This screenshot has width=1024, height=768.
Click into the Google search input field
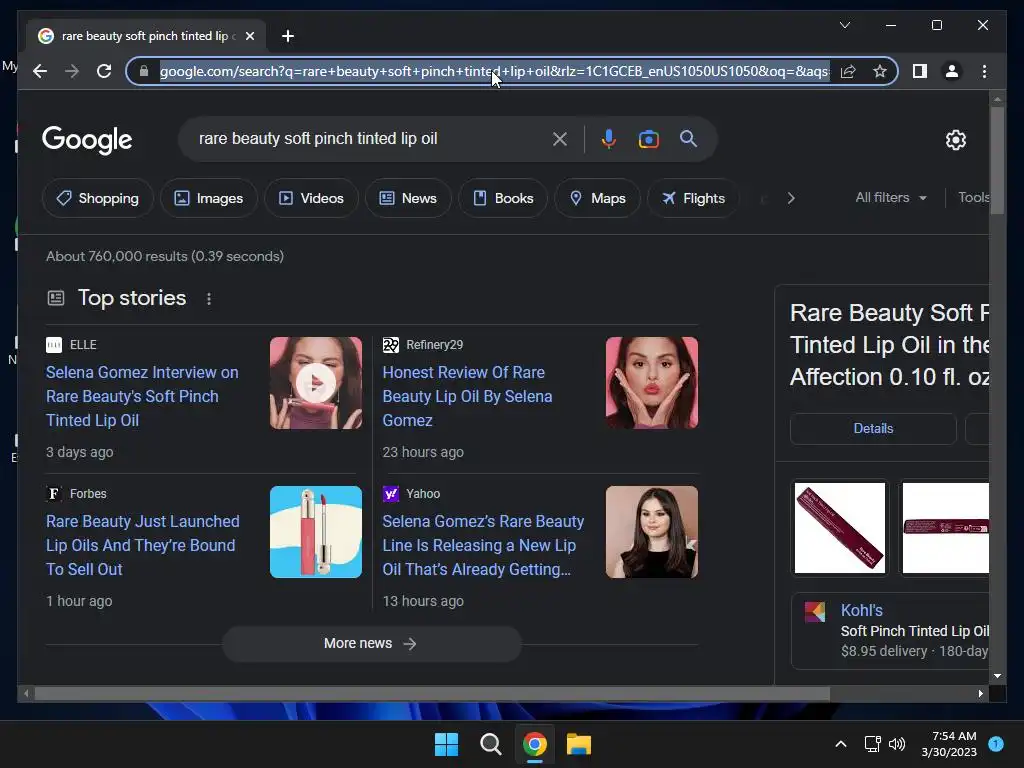(x=372, y=138)
